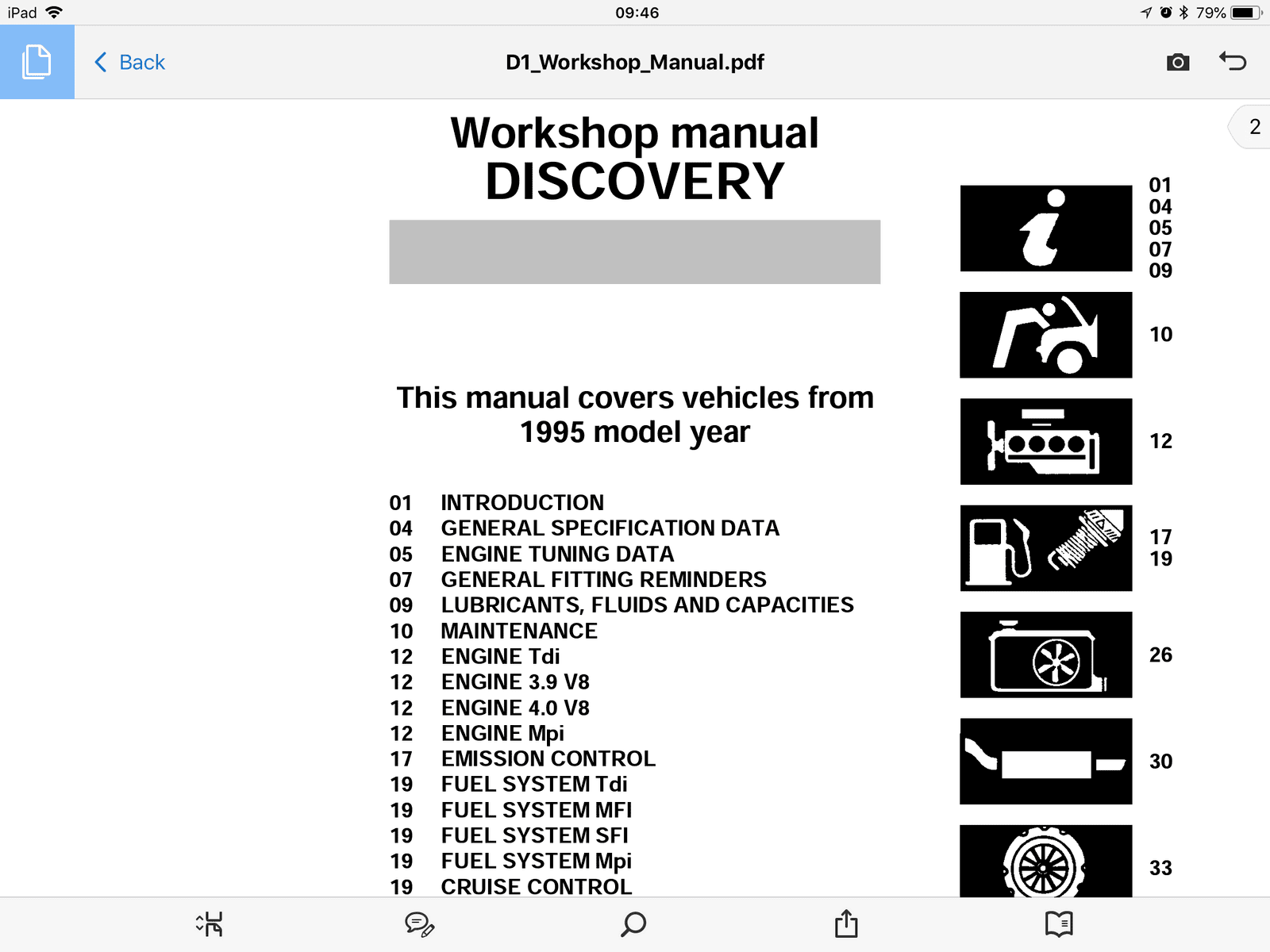
Task: Select LUBRICANTS, FLUIDS AND CAPACITIES entry
Action: click(647, 605)
